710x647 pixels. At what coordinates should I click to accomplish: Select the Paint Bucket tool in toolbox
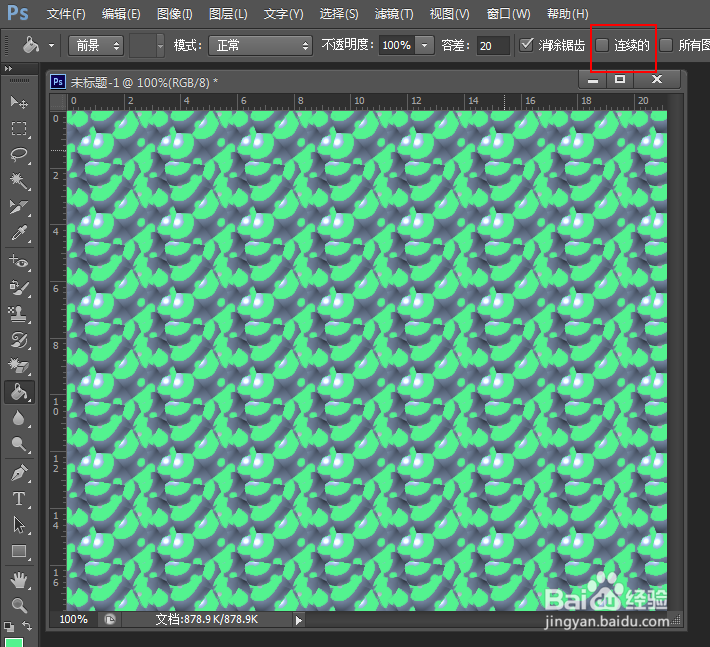(x=19, y=392)
